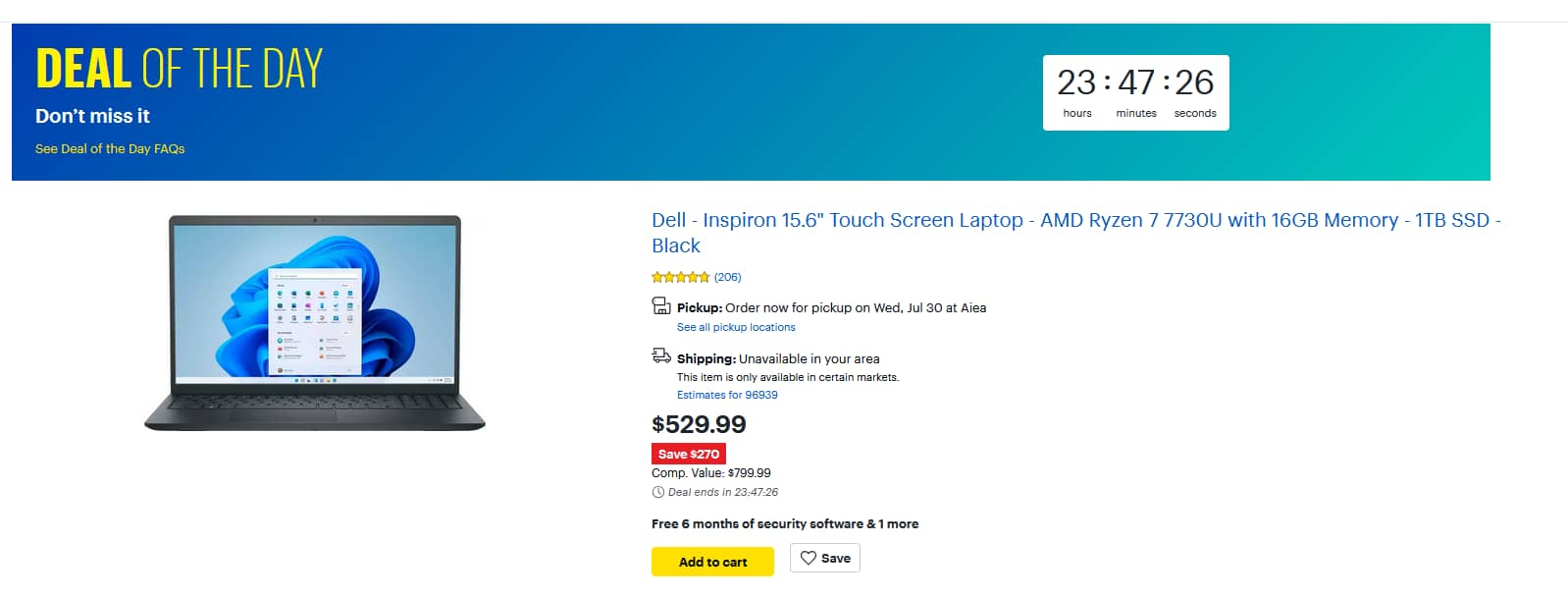Screen dimensions: 1568x598
Task: Expand Free 6 months of security software offer
Action: pos(784,523)
